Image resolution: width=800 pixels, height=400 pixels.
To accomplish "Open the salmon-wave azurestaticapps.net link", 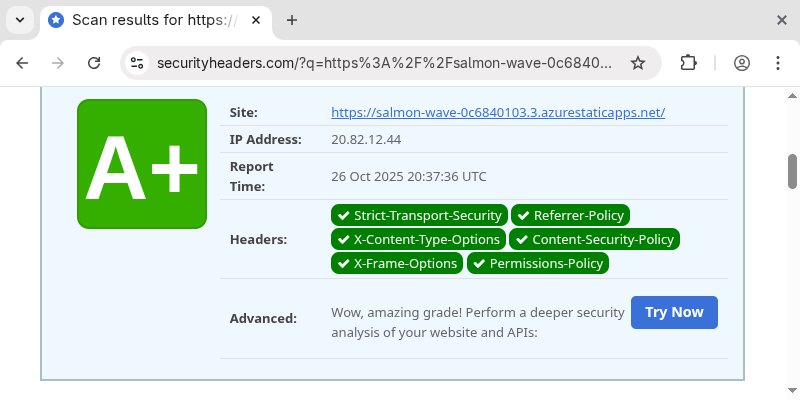I will click(498, 113).
